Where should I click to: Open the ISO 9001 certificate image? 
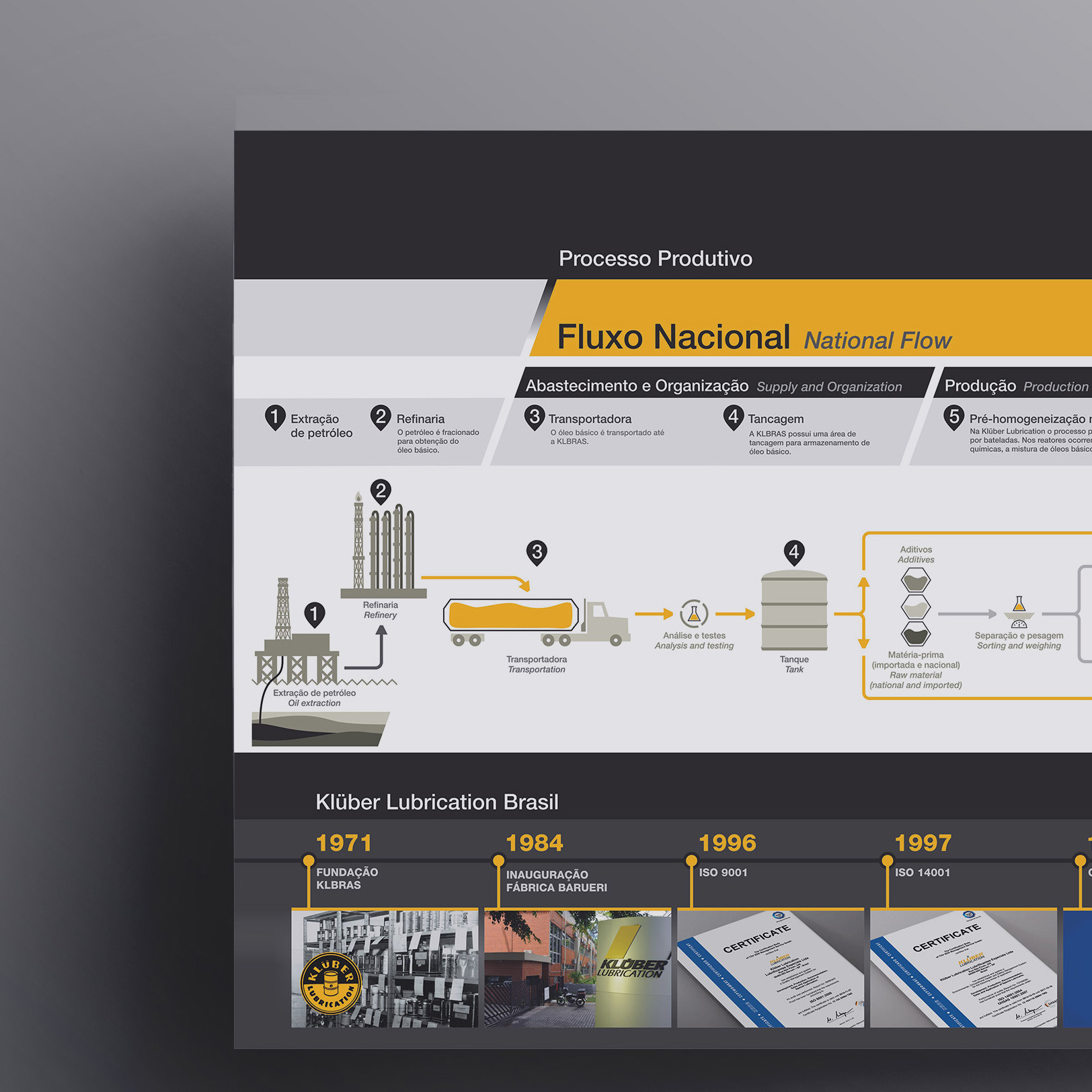(771, 969)
